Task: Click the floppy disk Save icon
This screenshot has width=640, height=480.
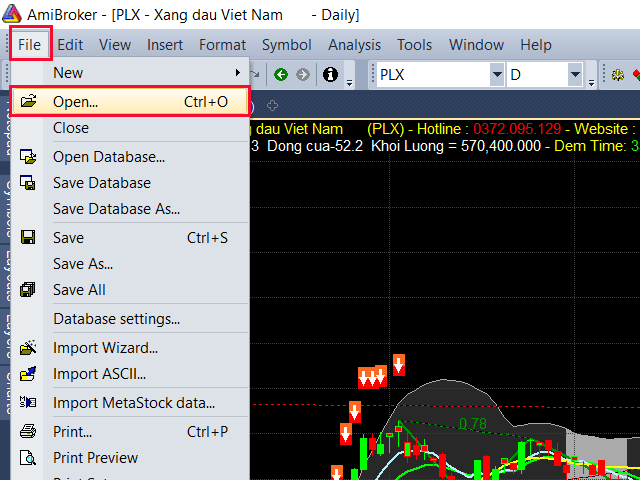Action: (28, 237)
